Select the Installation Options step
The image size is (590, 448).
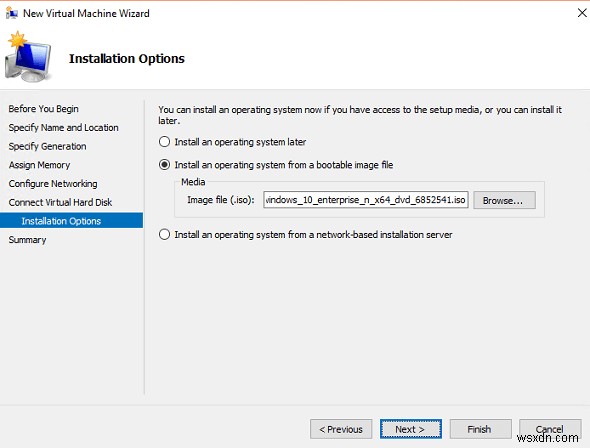pyautogui.click(x=71, y=221)
